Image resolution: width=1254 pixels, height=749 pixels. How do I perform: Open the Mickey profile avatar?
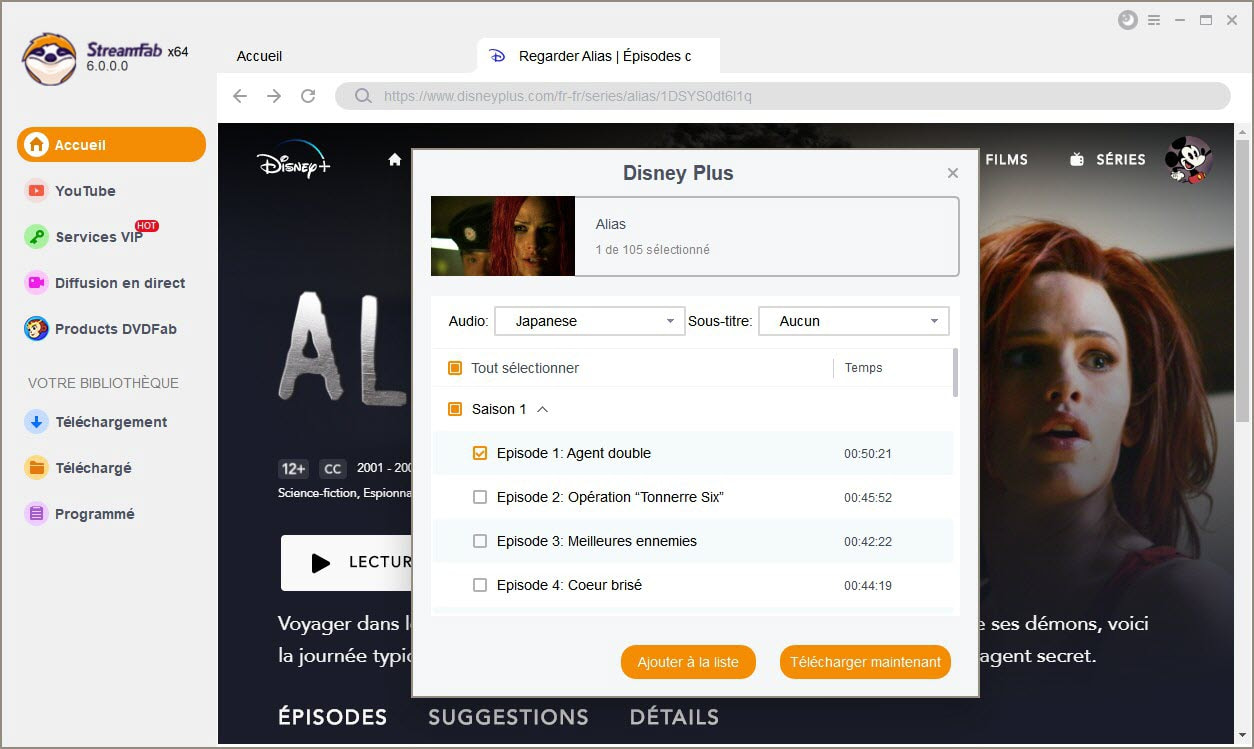1189,160
